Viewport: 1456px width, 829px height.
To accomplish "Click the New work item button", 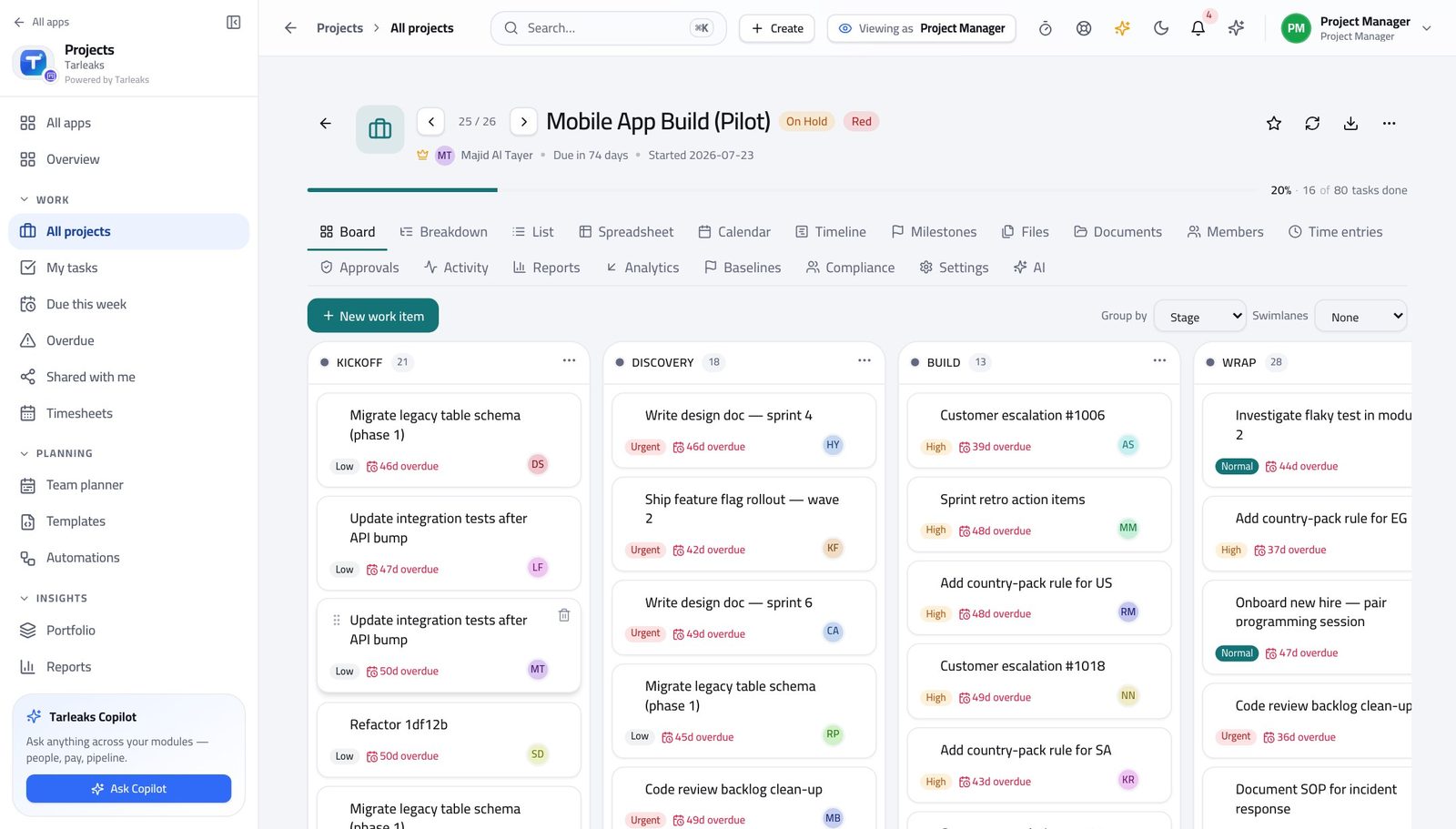I will [373, 316].
